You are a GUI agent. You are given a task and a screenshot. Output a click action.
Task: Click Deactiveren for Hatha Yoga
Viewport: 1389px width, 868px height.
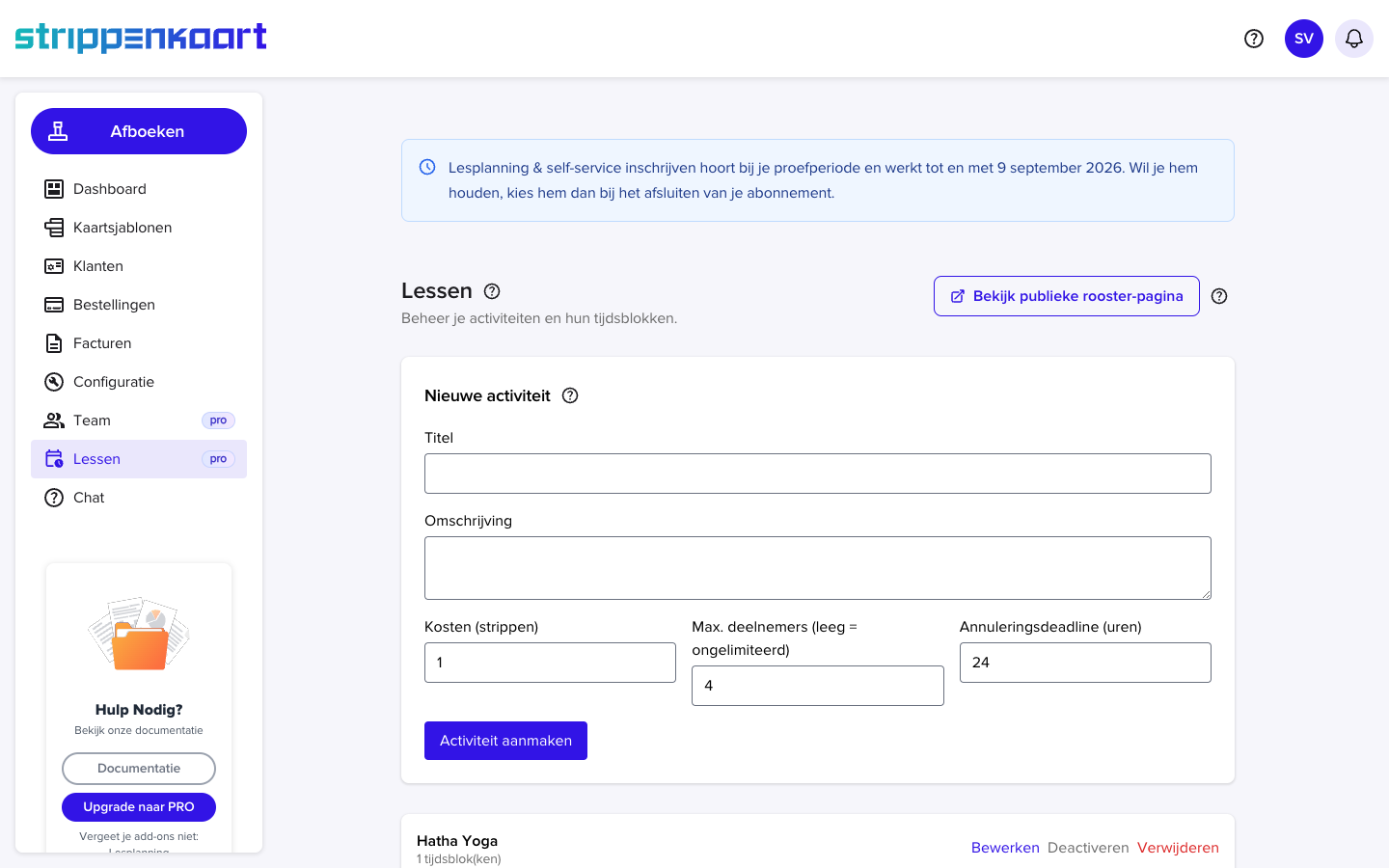tap(1088, 848)
